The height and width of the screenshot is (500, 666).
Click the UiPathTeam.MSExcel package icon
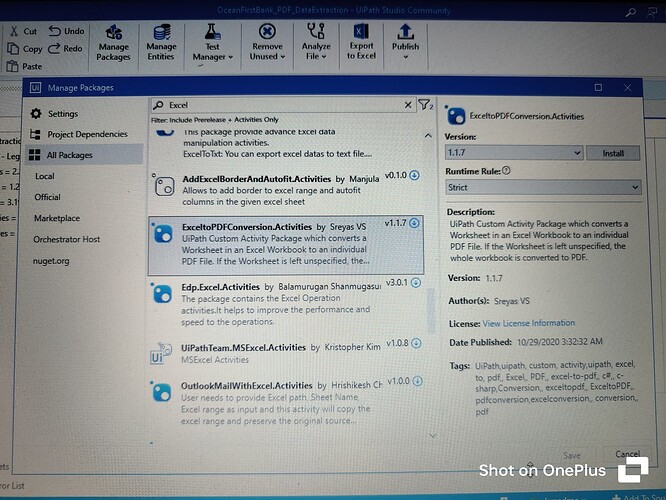click(161, 353)
